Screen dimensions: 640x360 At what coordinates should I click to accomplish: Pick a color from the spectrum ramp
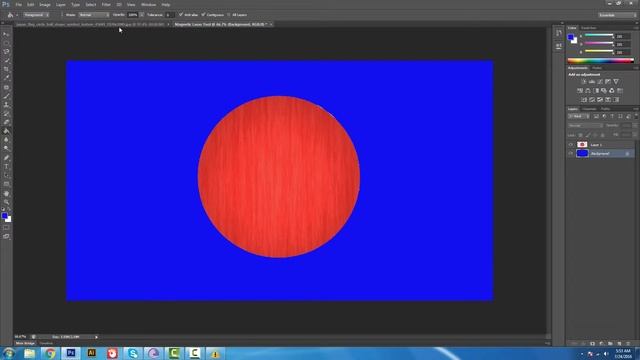[x=601, y=60]
